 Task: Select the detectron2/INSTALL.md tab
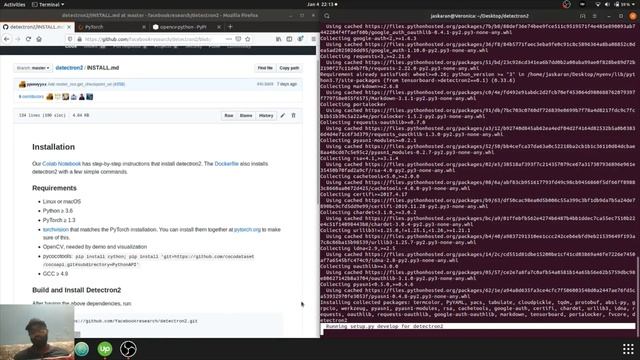37,27
